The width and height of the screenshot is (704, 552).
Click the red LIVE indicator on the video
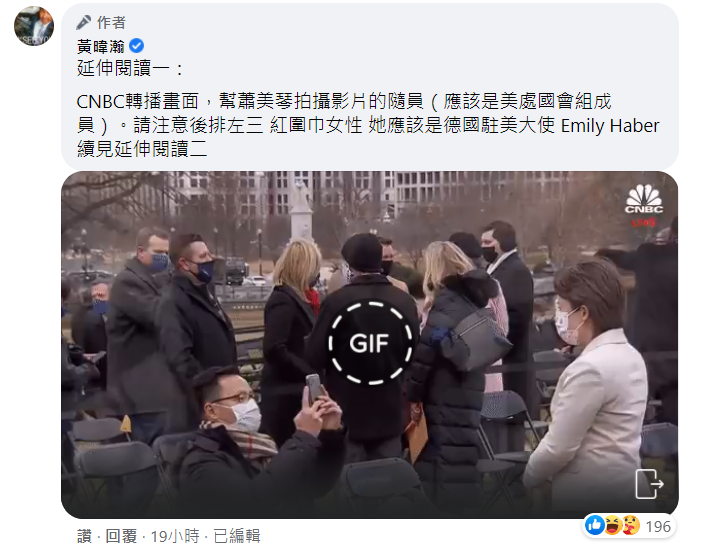coord(644,223)
